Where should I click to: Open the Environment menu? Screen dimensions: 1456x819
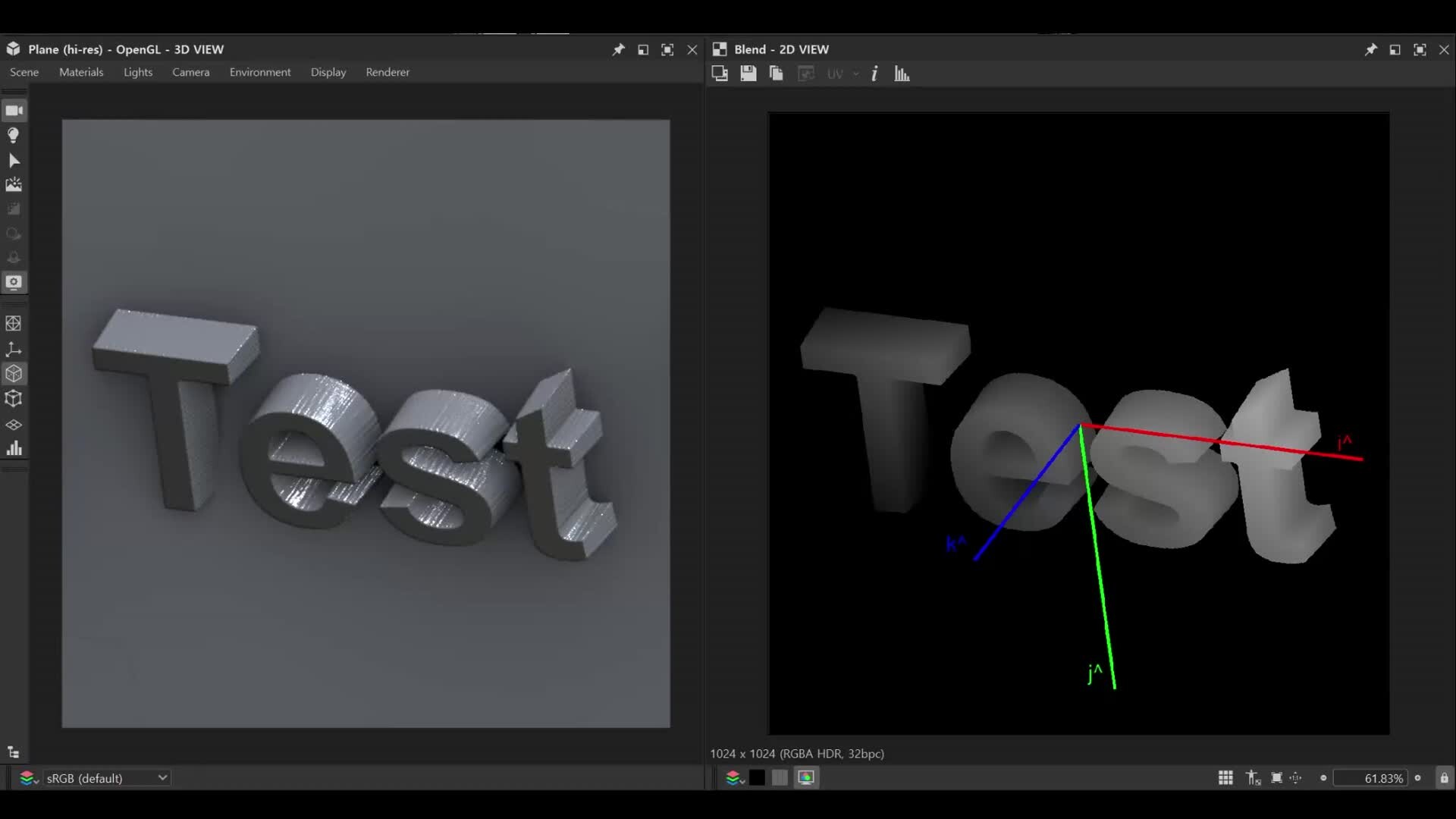pyautogui.click(x=260, y=72)
